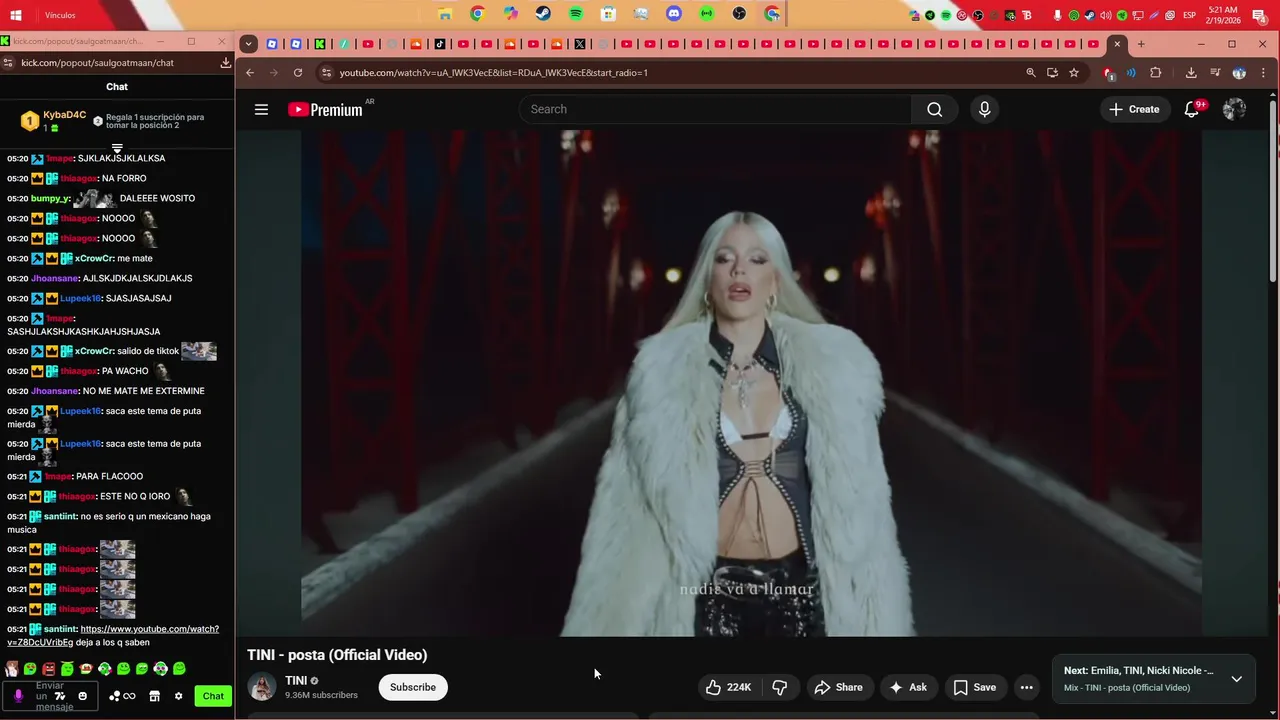This screenshot has width=1280, height=720.
Task: Open Kick chat settings gear
Action: (x=179, y=696)
